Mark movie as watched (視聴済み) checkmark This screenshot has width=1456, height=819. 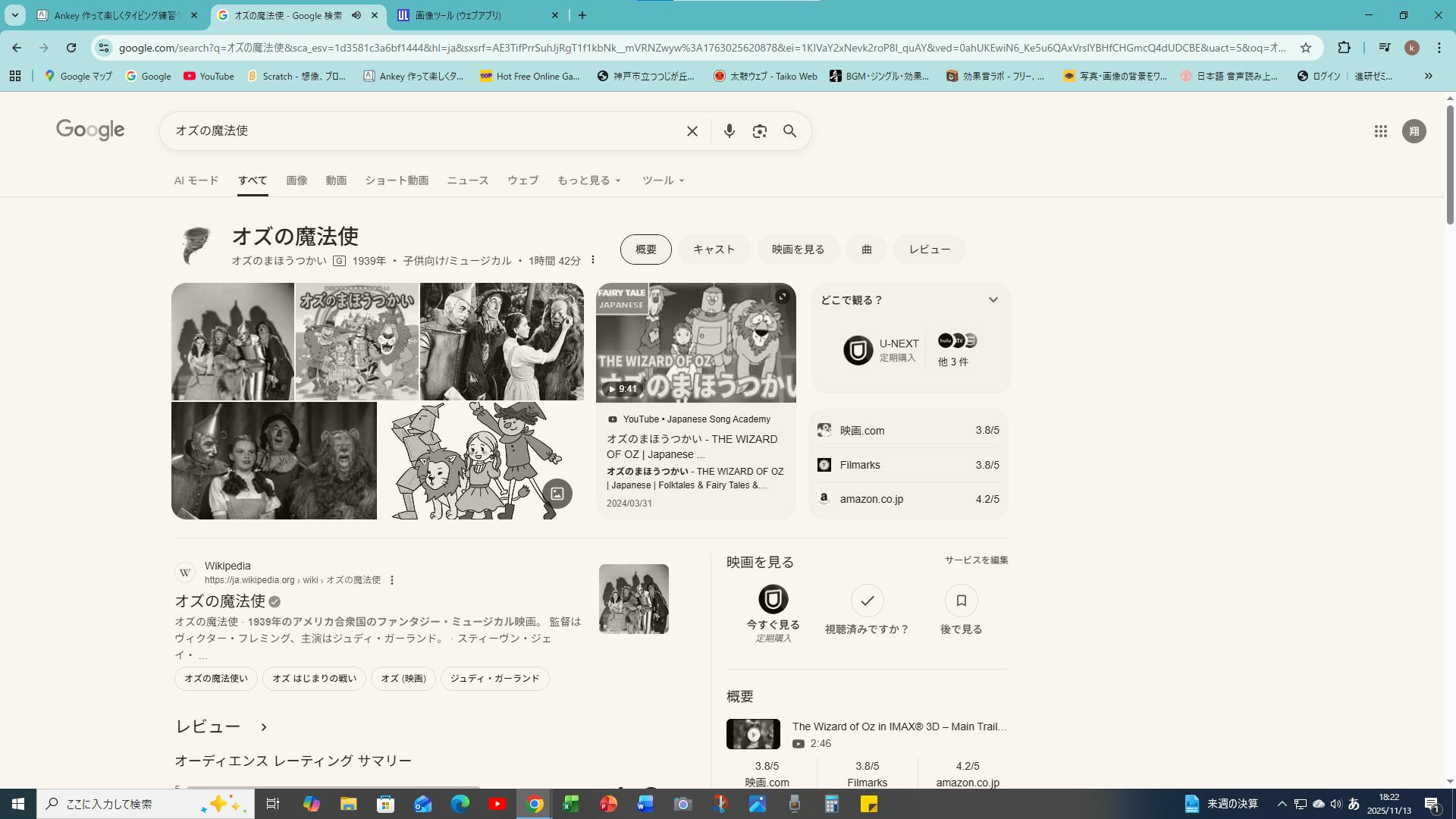[x=867, y=601]
